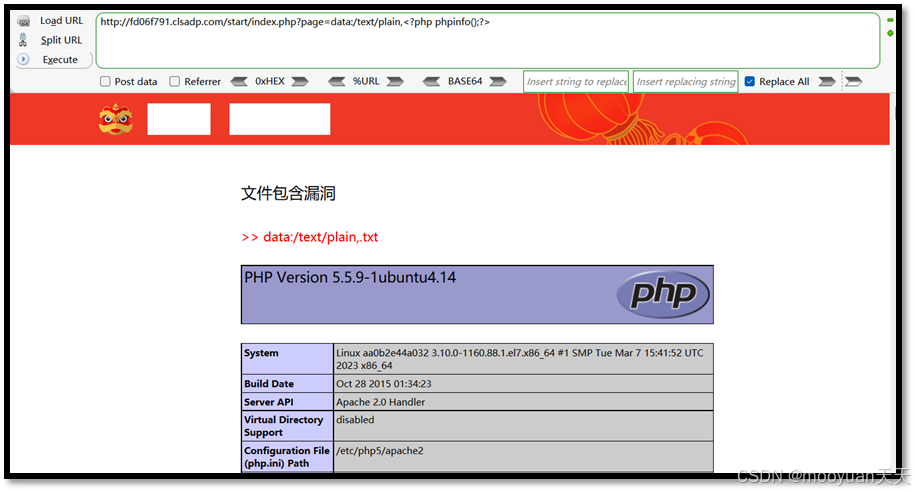Click the 文件包含漏洞 heading
This screenshot has width=915, height=492.
(288, 193)
